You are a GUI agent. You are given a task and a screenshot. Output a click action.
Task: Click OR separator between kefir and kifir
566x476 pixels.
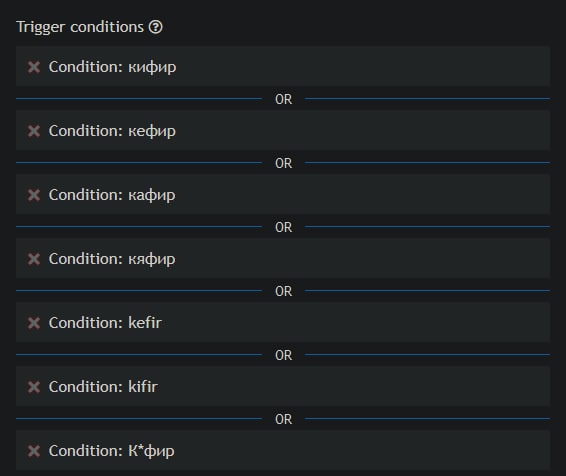click(x=283, y=355)
